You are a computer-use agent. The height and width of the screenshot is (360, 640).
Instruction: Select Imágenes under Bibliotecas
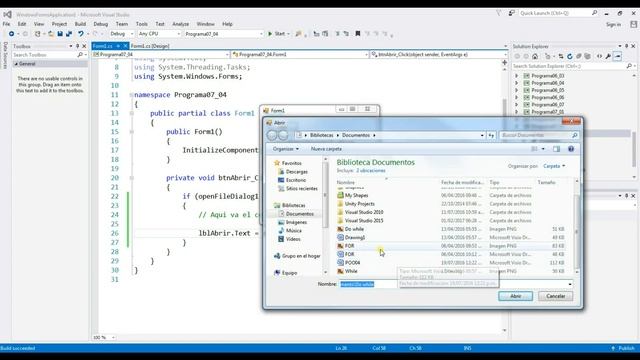(296, 222)
